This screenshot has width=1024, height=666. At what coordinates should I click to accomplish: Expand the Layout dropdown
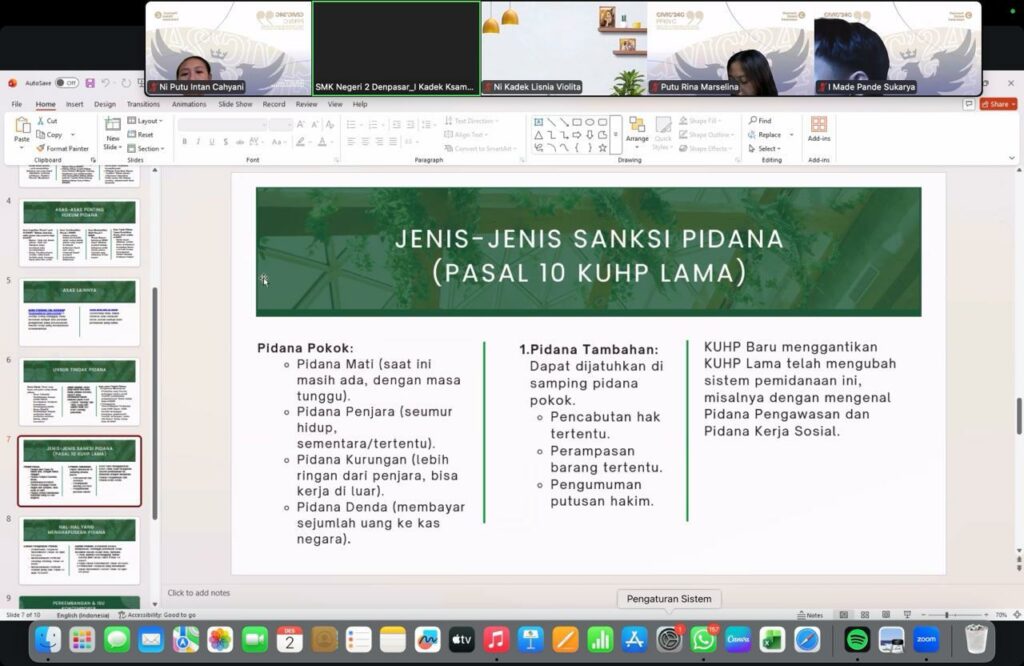tap(148, 121)
